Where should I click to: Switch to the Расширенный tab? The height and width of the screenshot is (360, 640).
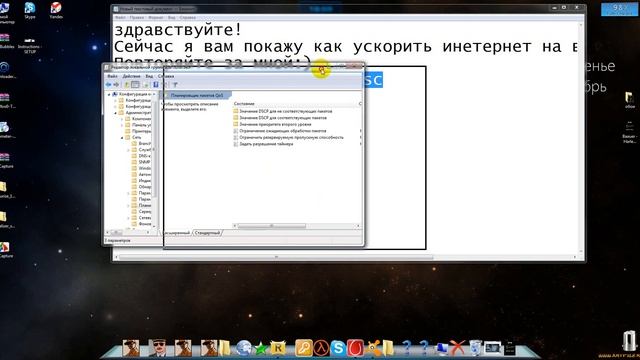pos(177,233)
